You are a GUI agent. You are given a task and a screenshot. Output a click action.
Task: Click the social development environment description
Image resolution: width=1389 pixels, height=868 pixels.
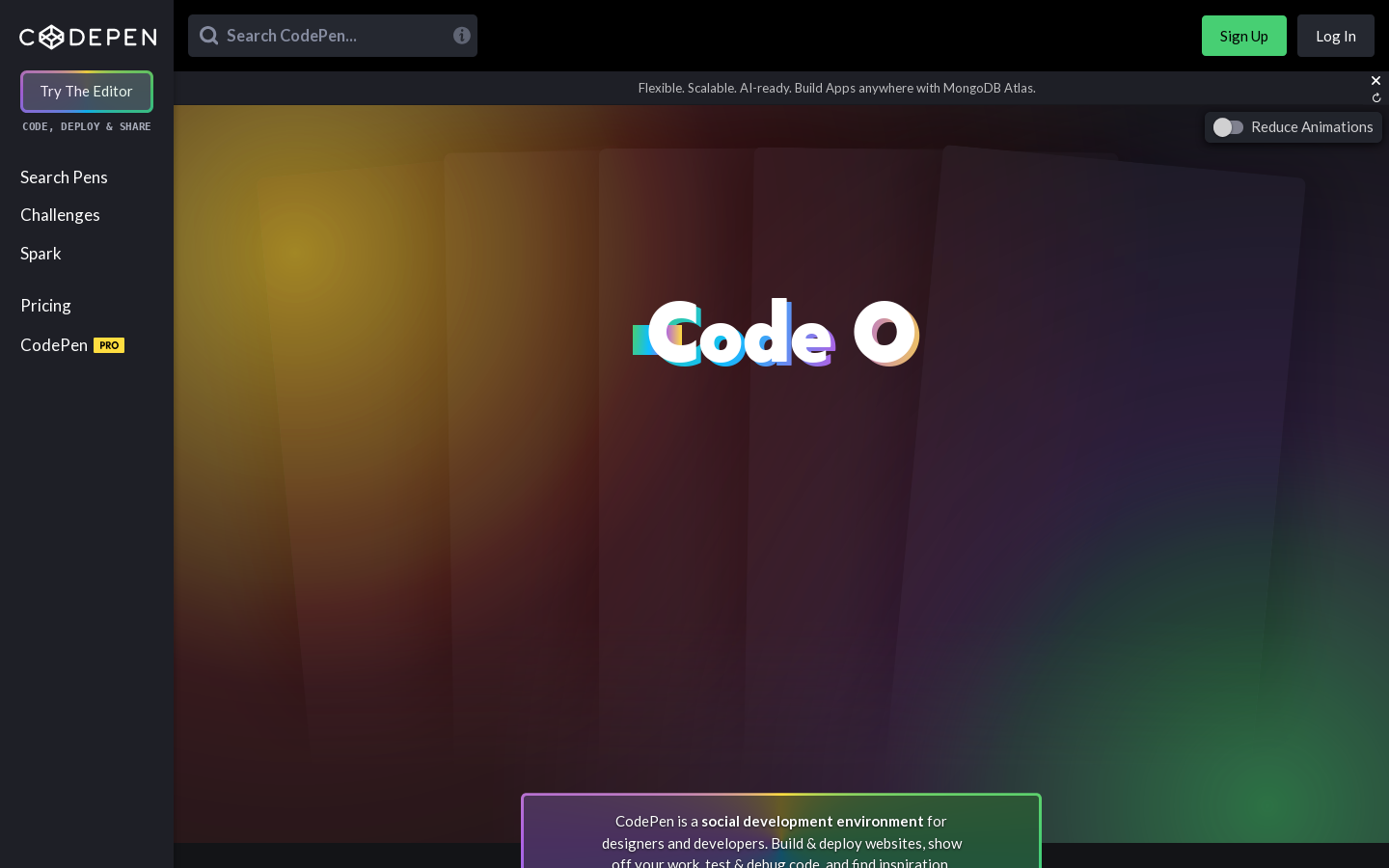(781, 842)
